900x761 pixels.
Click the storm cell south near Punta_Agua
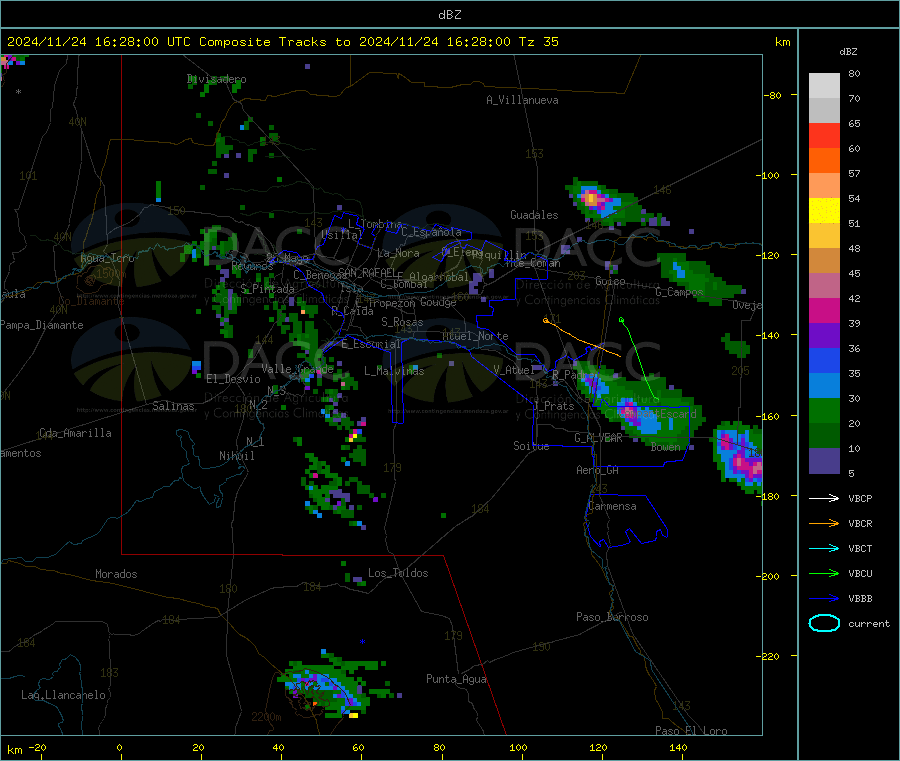coord(330,686)
